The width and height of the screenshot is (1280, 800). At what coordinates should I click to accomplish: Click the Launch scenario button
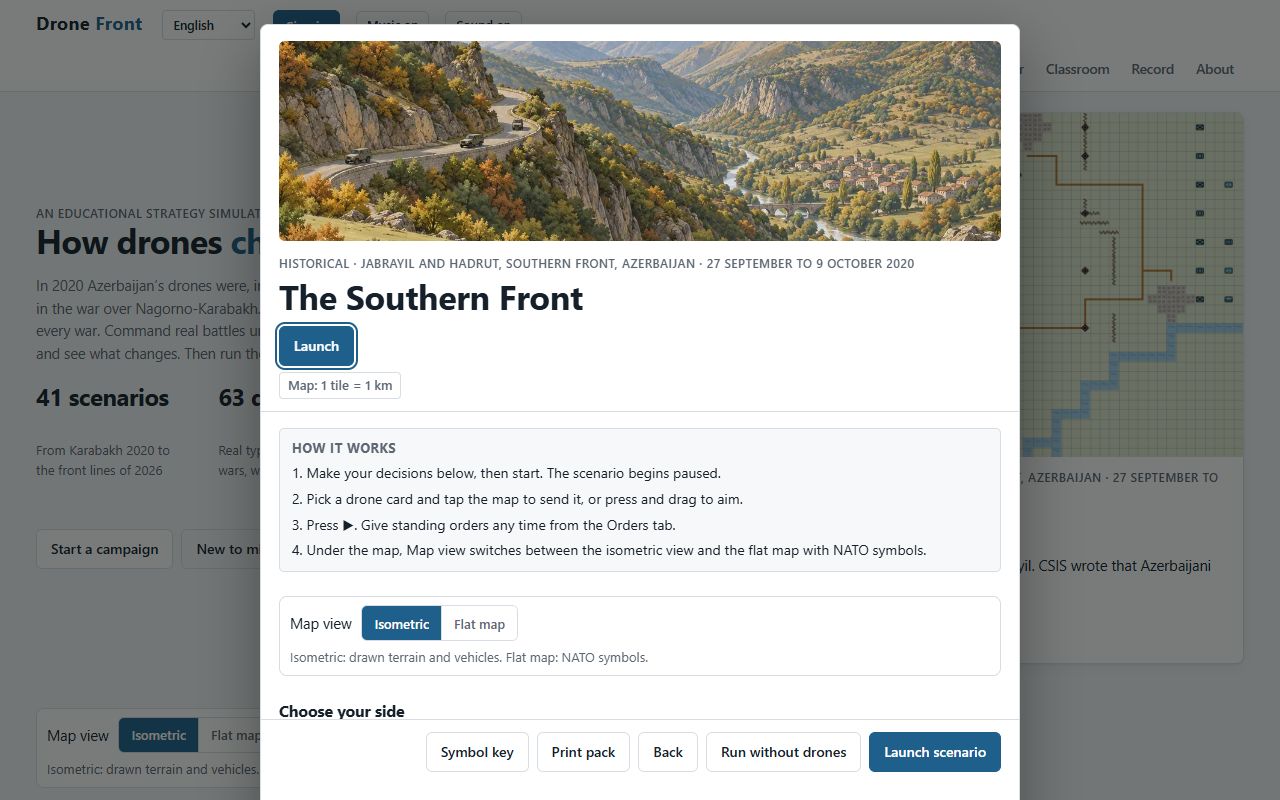[935, 752]
